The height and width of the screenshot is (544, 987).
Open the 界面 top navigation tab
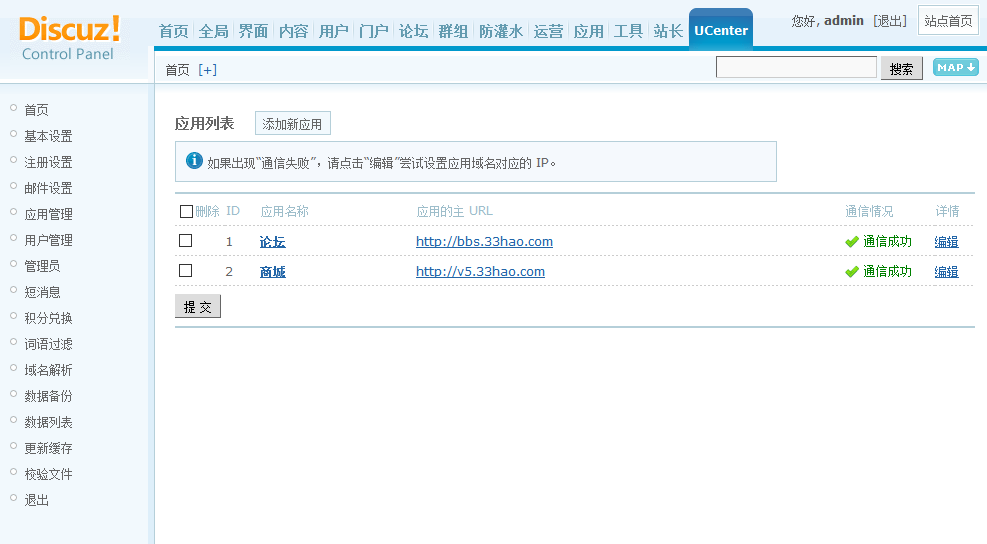pos(253,31)
